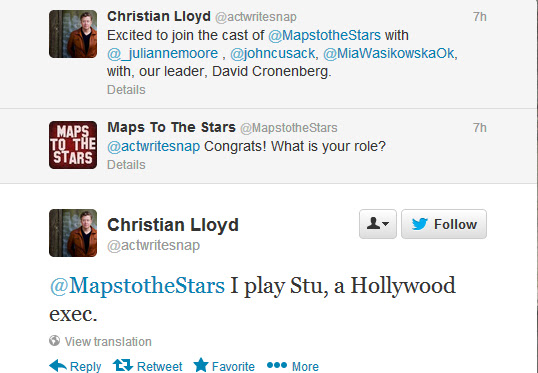
Task: Click the large @MapstotheStars mention
Action: pyautogui.click(x=137, y=285)
